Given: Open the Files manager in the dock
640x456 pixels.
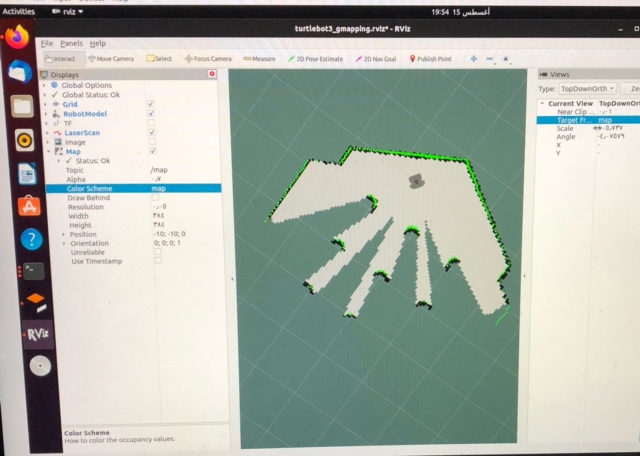Looking at the screenshot, I should pyautogui.click(x=22, y=107).
